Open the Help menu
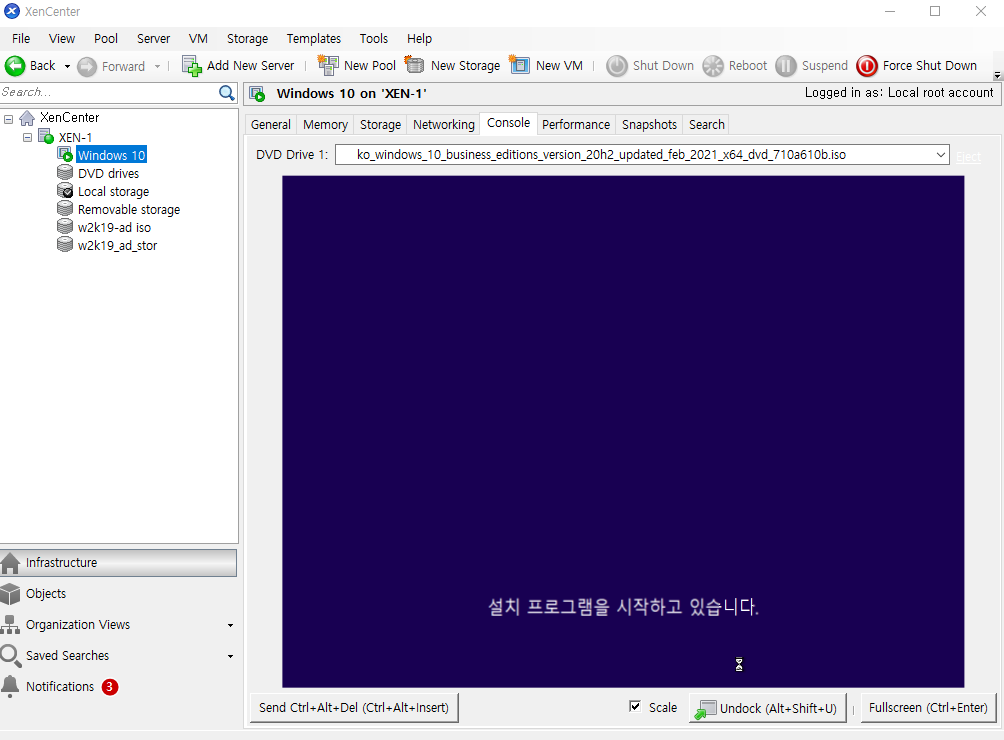This screenshot has width=1004, height=740. 419,38
